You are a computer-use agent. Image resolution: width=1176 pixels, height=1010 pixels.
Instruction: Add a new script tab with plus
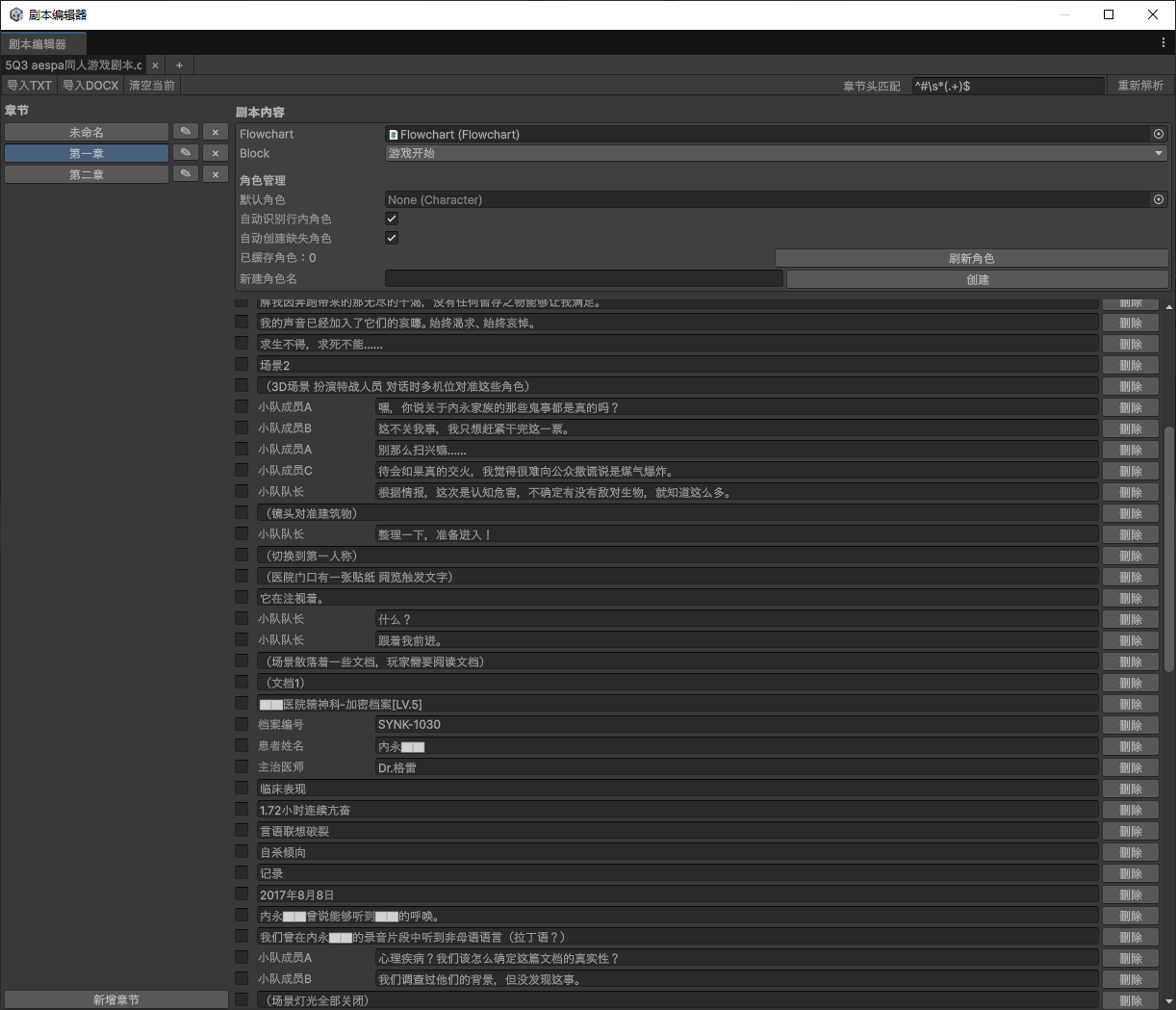tap(179, 65)
